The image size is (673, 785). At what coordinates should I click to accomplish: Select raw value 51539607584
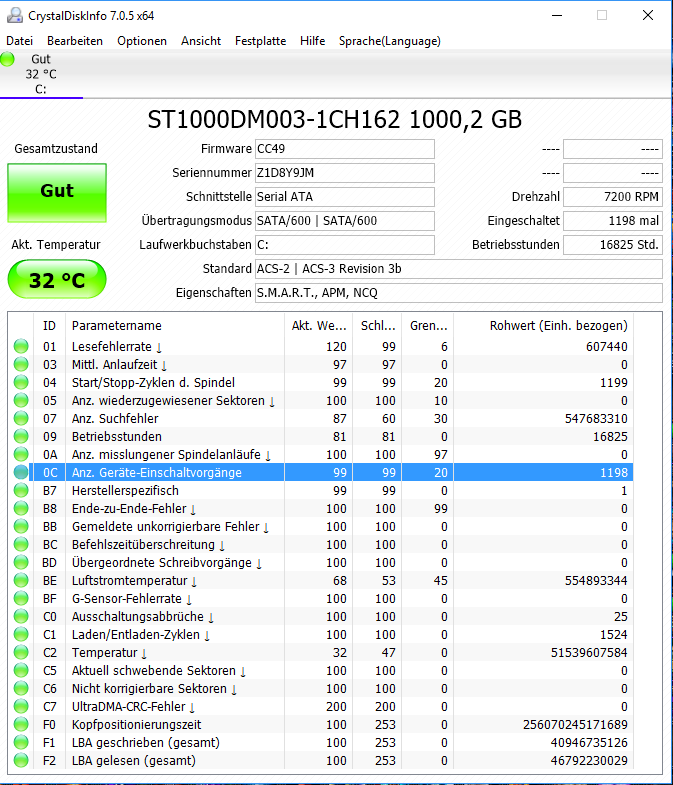[x=589, y=653]
